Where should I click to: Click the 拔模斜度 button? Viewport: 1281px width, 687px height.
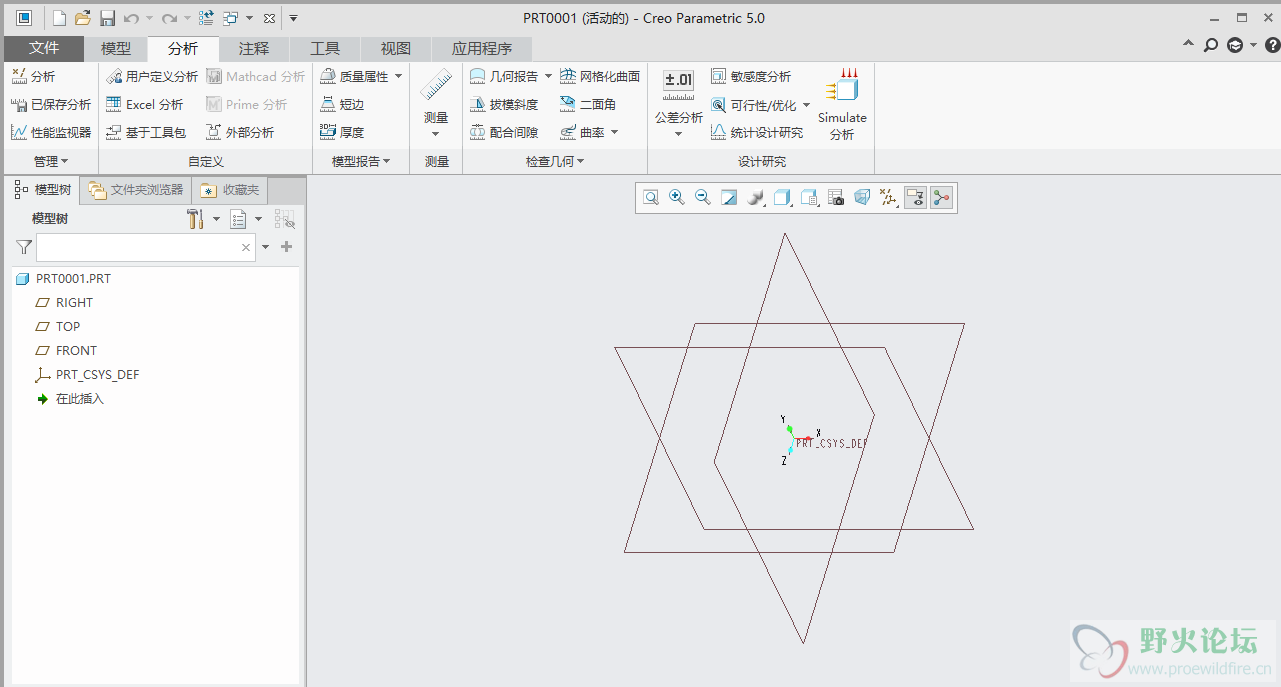point(504,104)
